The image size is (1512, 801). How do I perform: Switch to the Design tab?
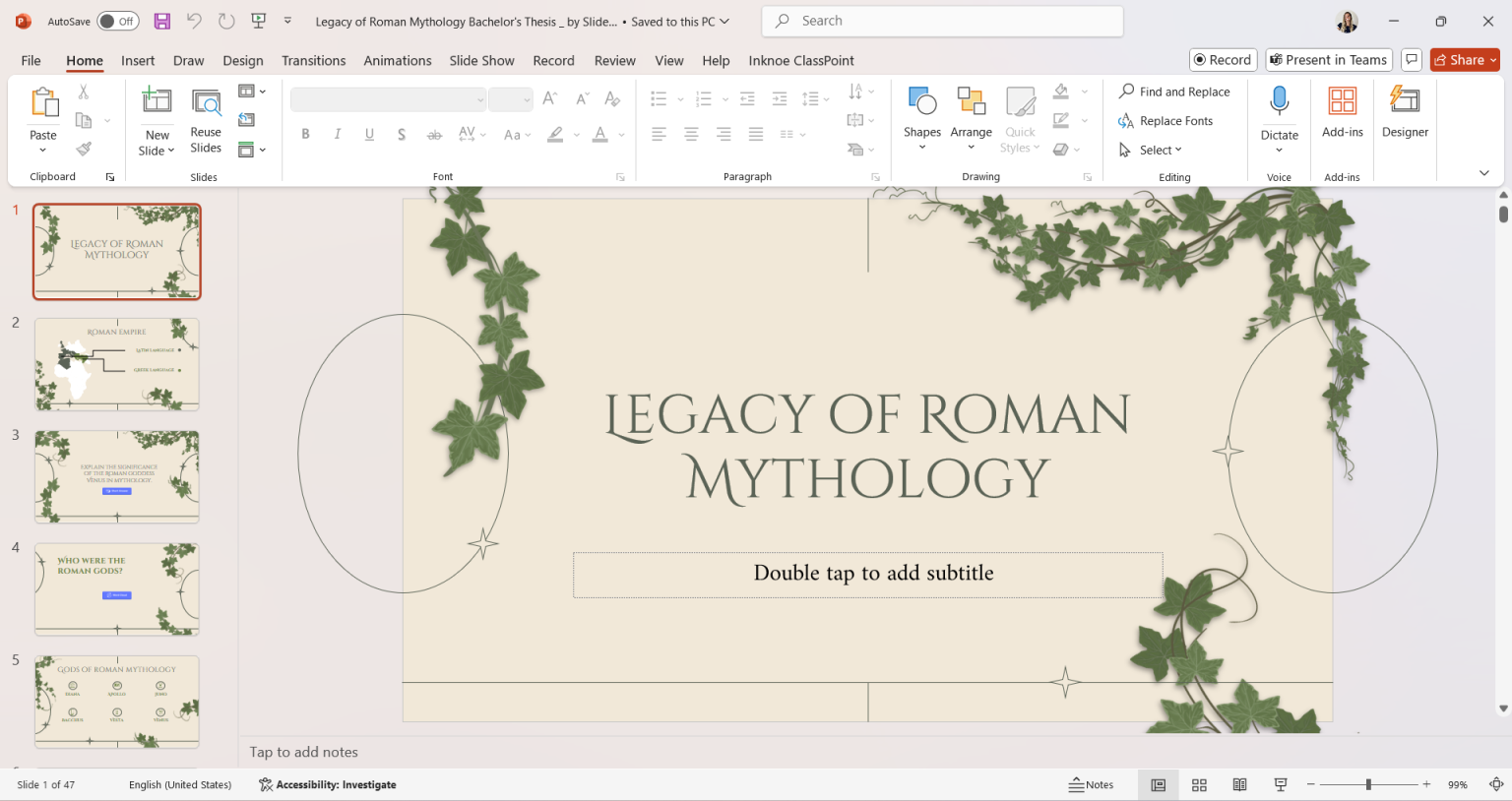pos(243,60)
